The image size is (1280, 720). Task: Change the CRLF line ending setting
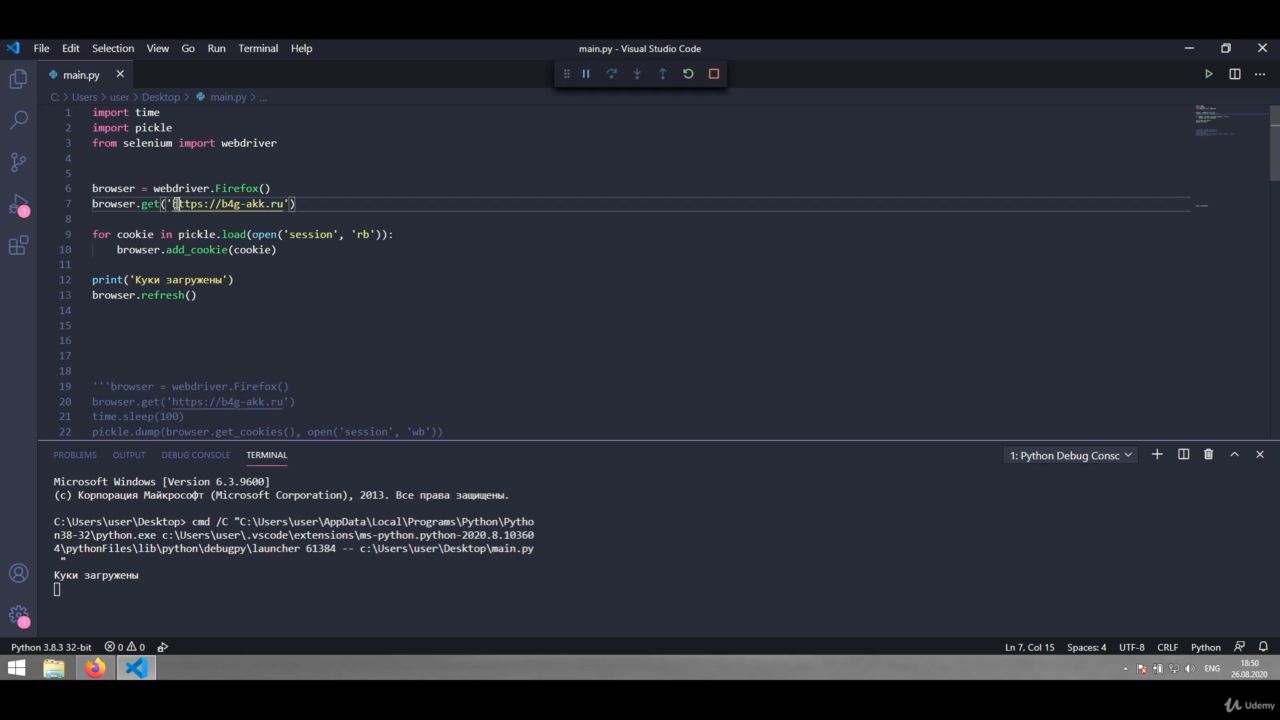pyautogui.click(x=1167, y=647)
